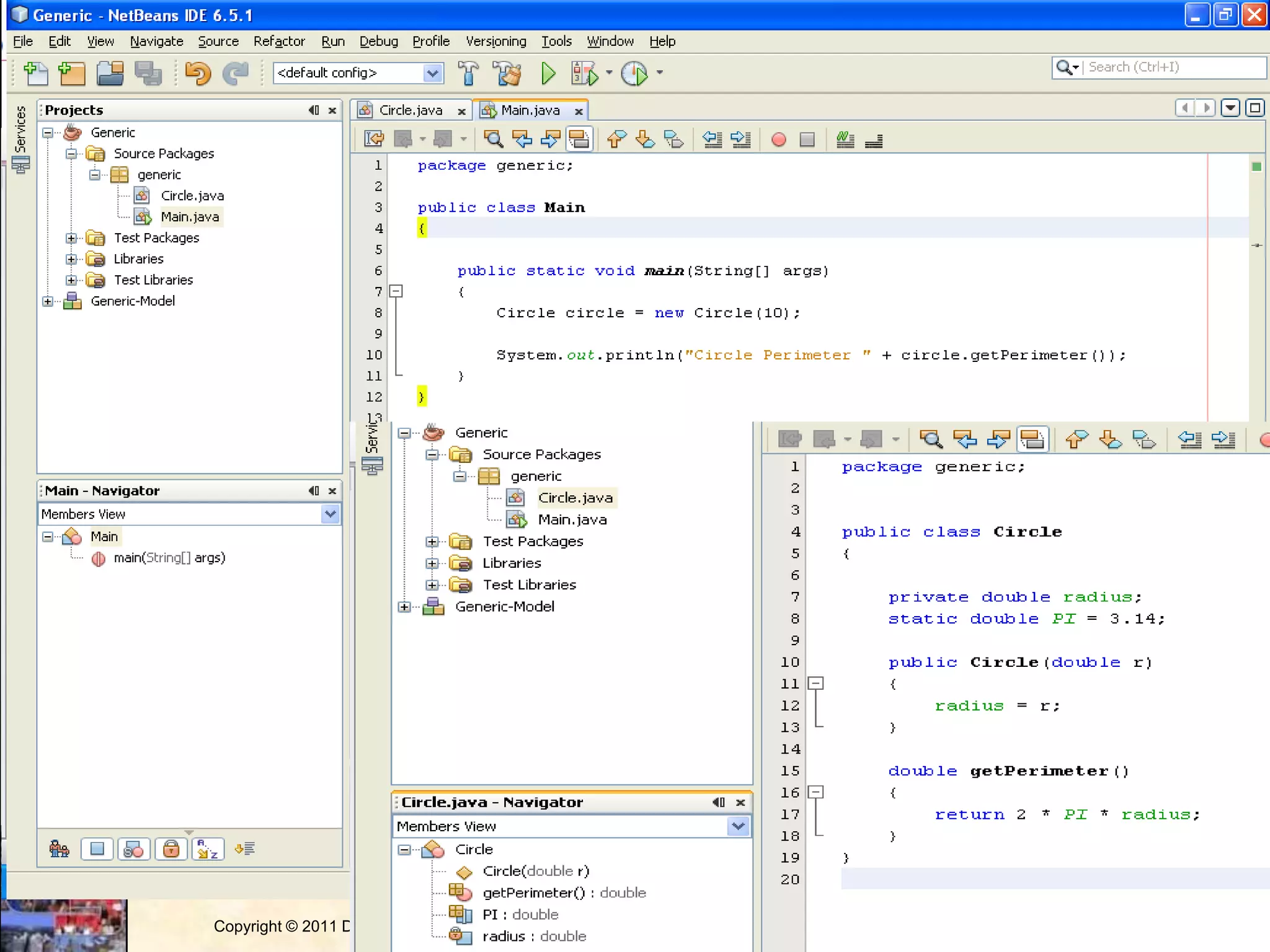The width and height of the screenshot is (1270, 952).
Task: Click the New File toolbar icon
Action: click(x=35, y=73)
